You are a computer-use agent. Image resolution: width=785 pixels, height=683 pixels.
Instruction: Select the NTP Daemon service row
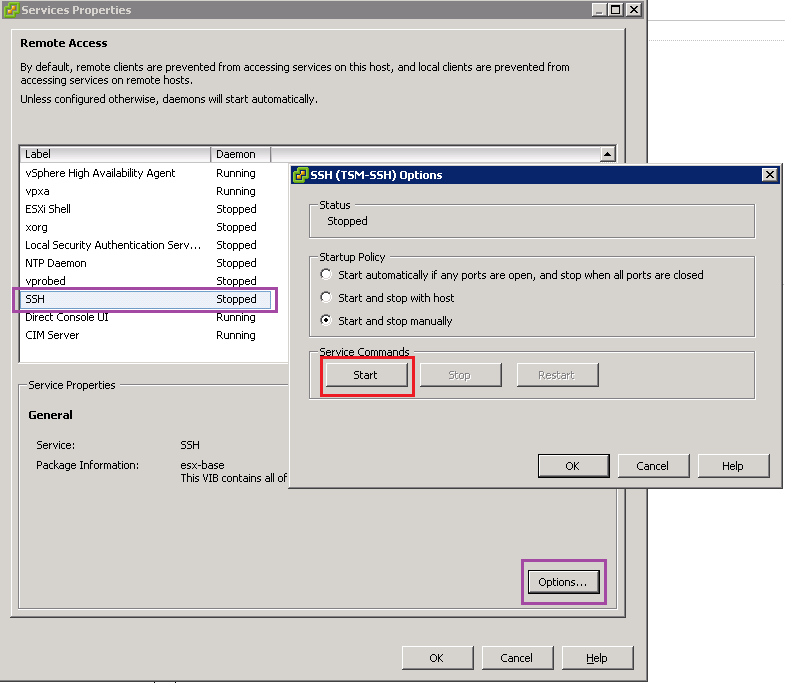coord(145,263)
